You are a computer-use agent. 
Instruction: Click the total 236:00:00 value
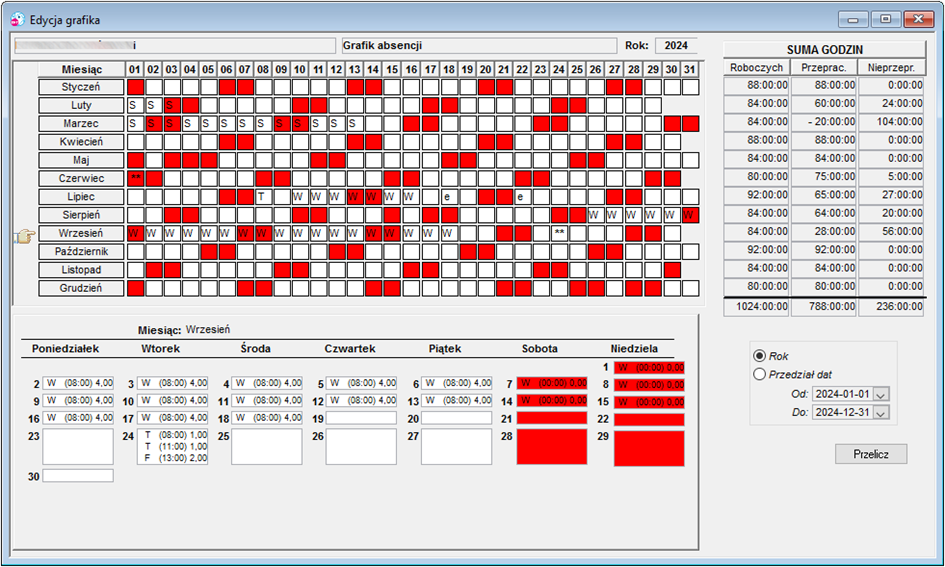click(x=891, y=307)
